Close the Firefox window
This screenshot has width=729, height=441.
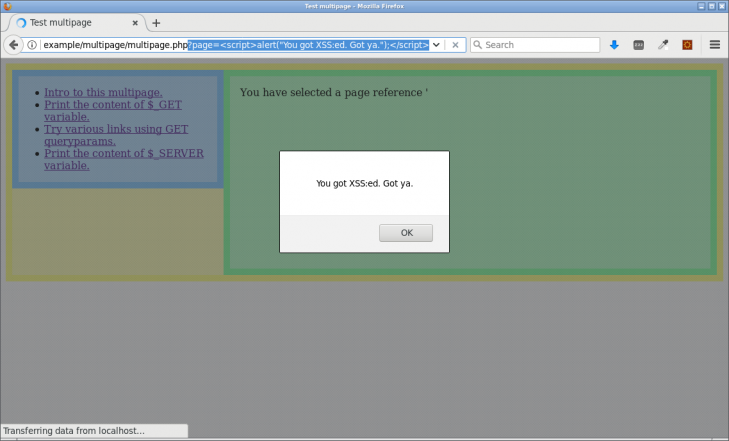722,6
